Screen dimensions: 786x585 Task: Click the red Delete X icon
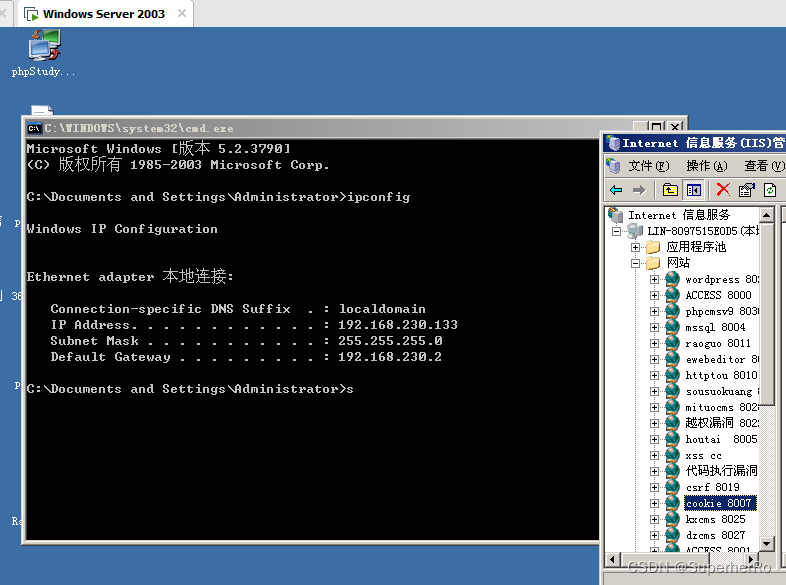click(723, 189)
